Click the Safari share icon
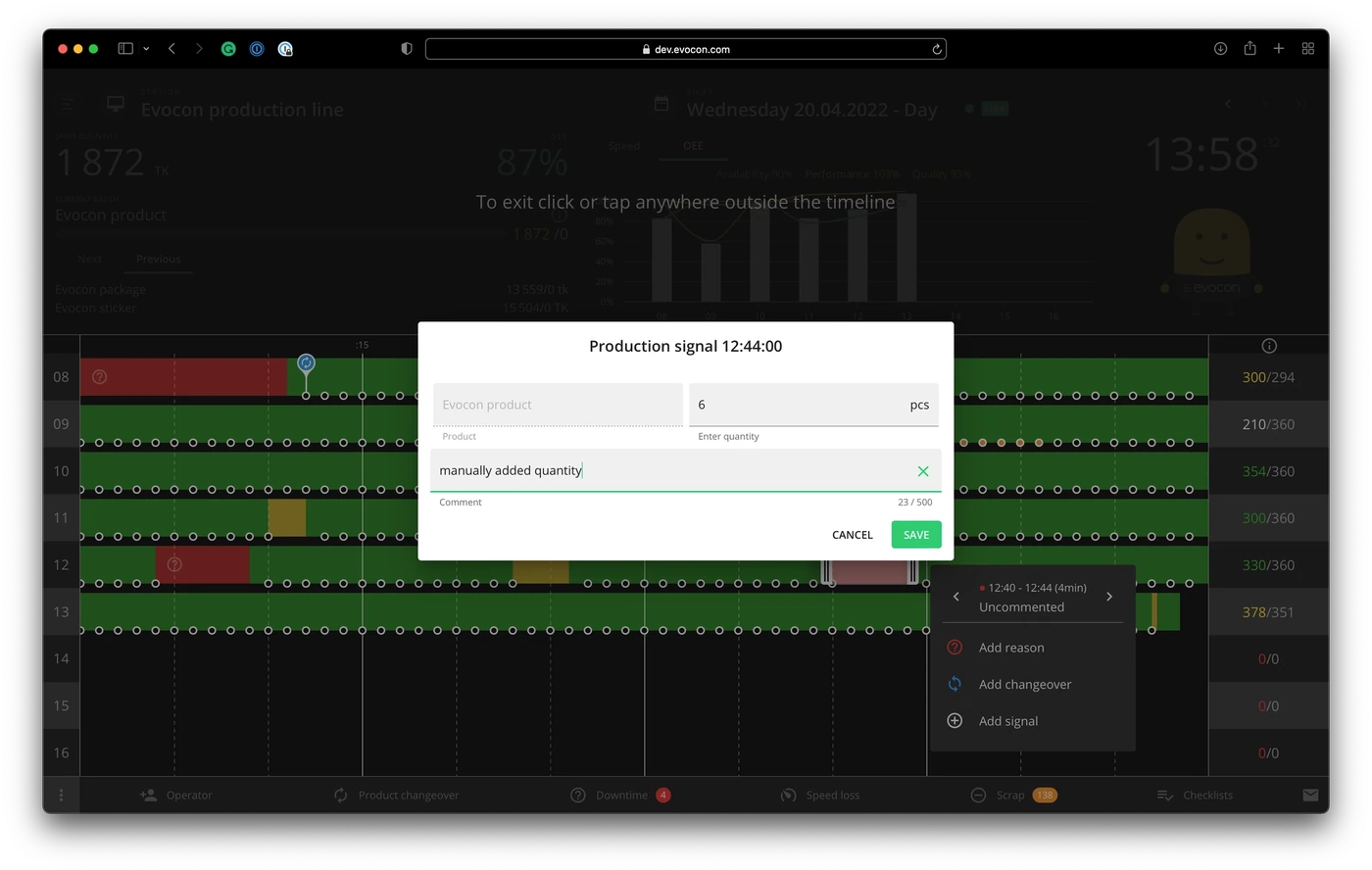The image size is (1372, 870). [1249, 48]
